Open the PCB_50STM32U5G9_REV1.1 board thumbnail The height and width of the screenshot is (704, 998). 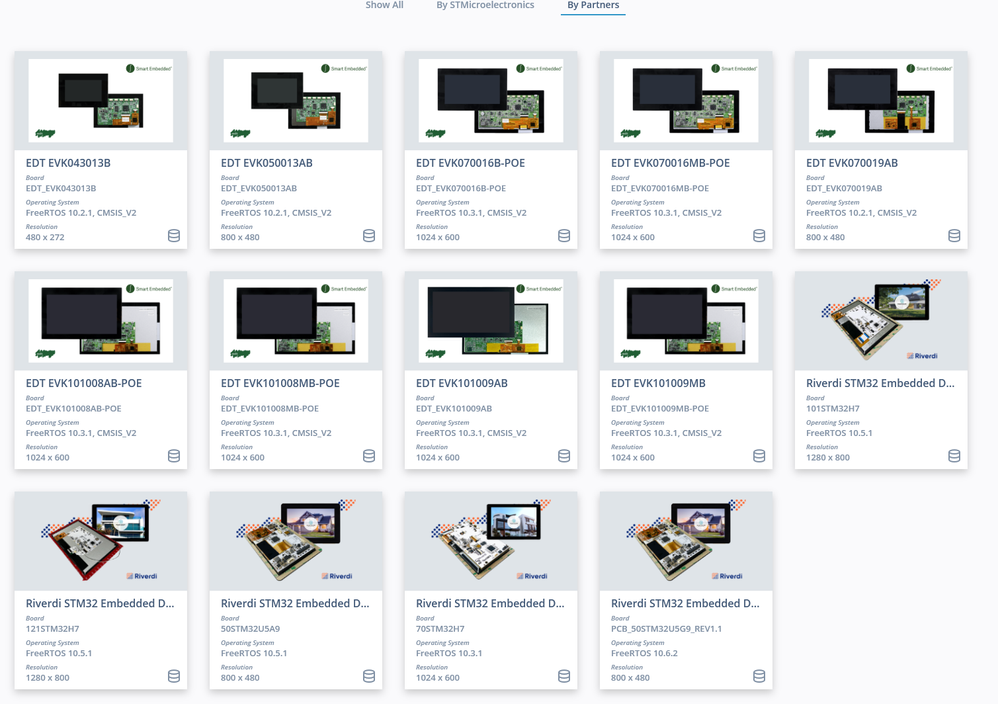pos(686,540)
